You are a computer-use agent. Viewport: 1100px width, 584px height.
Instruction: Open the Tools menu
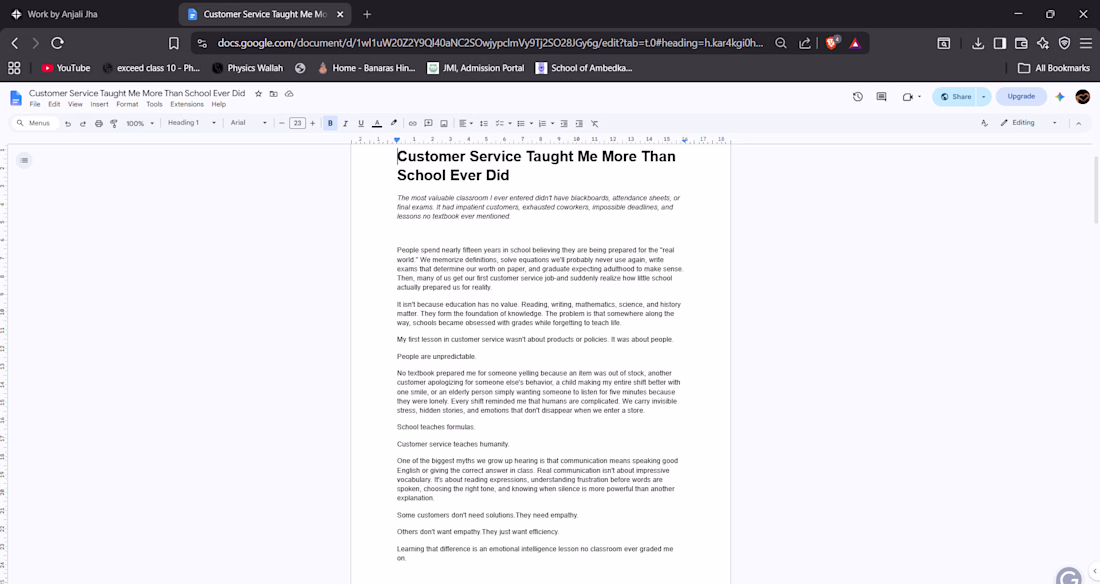point(154,105)
